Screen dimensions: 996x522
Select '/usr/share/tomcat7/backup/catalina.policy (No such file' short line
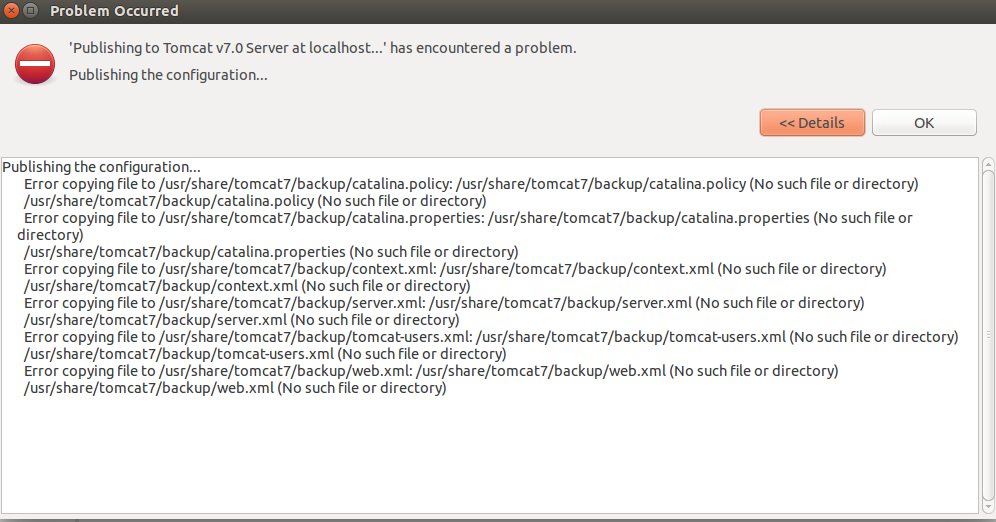[x=255, y=201]
